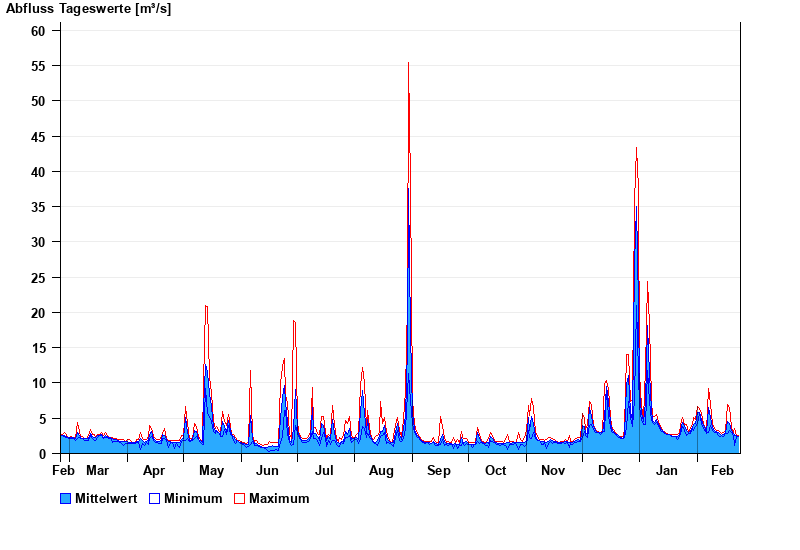The width and height of the screenshot is (800, 550).
Task: Click the Jan month label
Action: 666,470
